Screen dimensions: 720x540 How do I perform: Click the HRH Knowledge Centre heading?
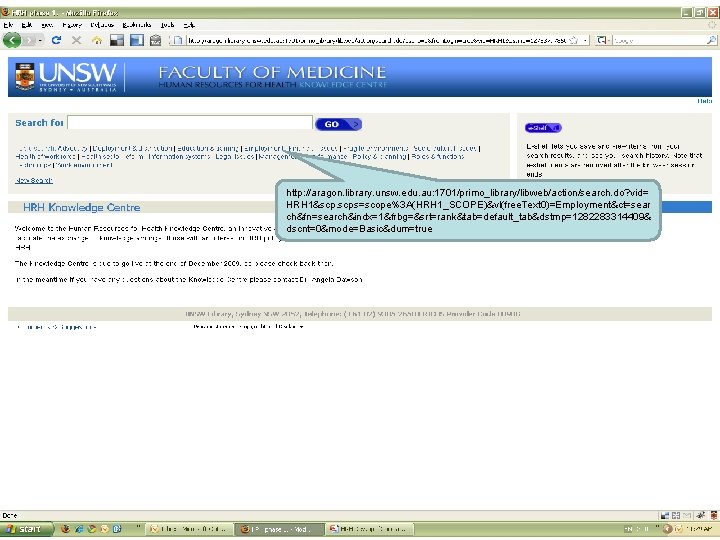tap(81, 208)
